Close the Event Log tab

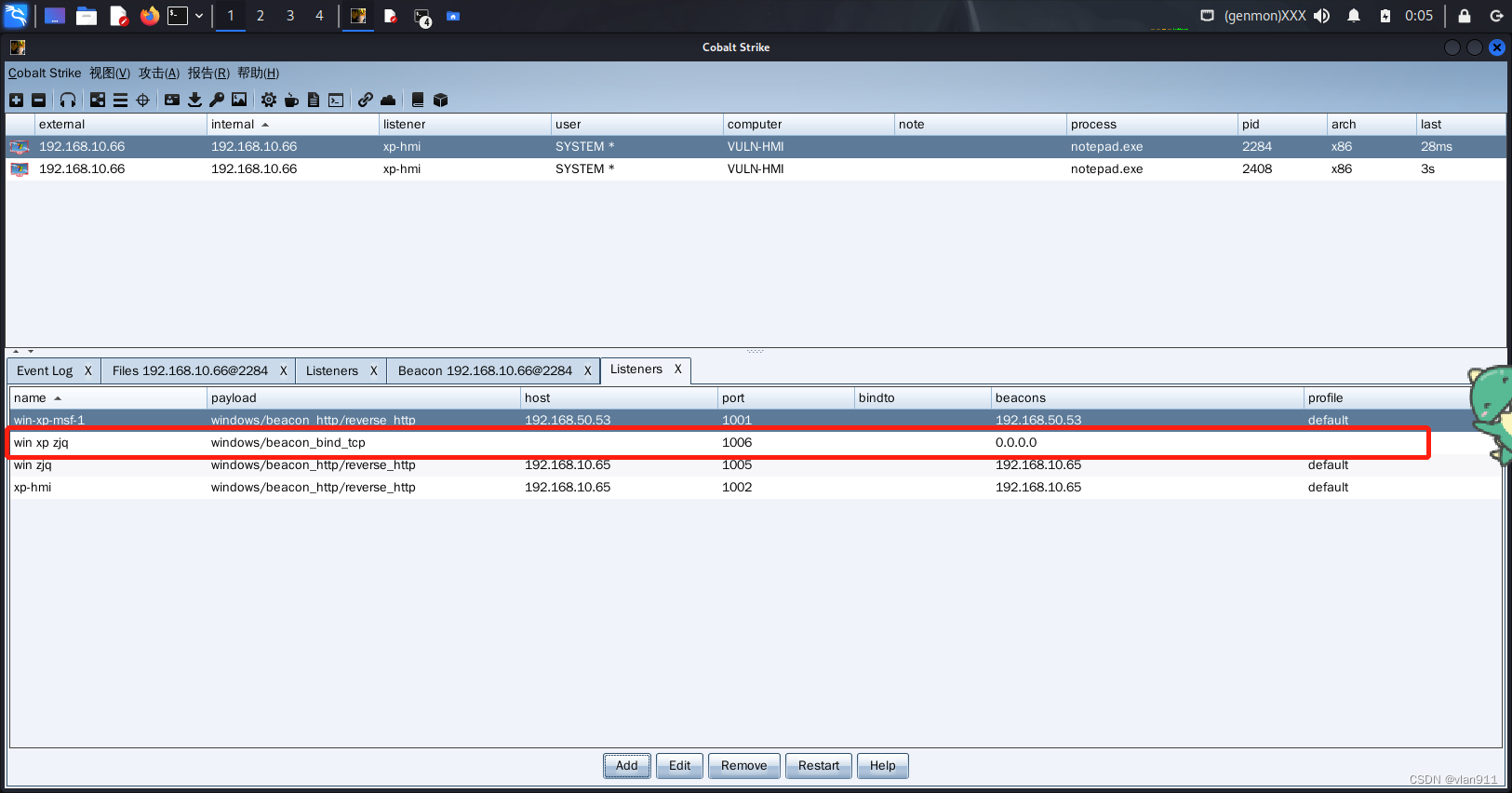pos(88,370)
